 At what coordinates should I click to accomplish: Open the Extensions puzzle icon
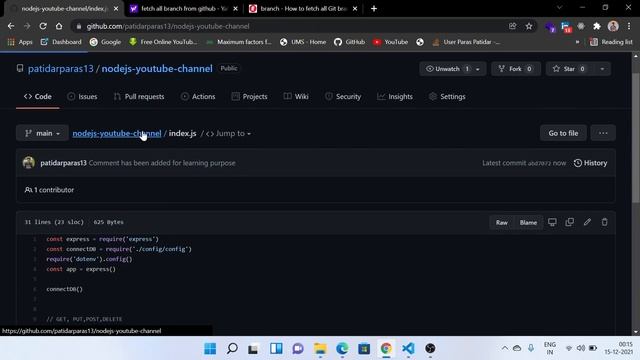(597, 26)
